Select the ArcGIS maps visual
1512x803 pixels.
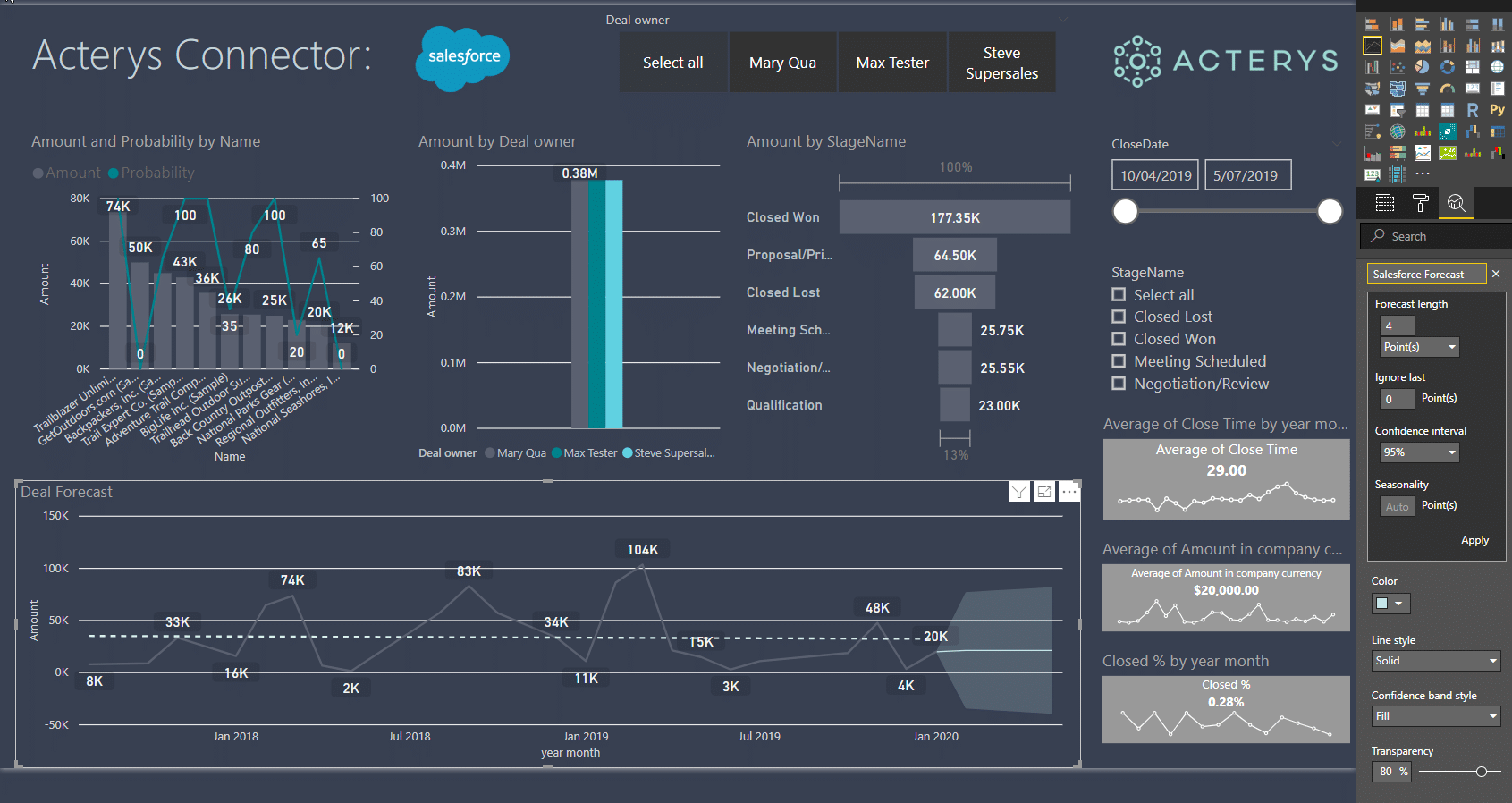tap(1398, 131)
